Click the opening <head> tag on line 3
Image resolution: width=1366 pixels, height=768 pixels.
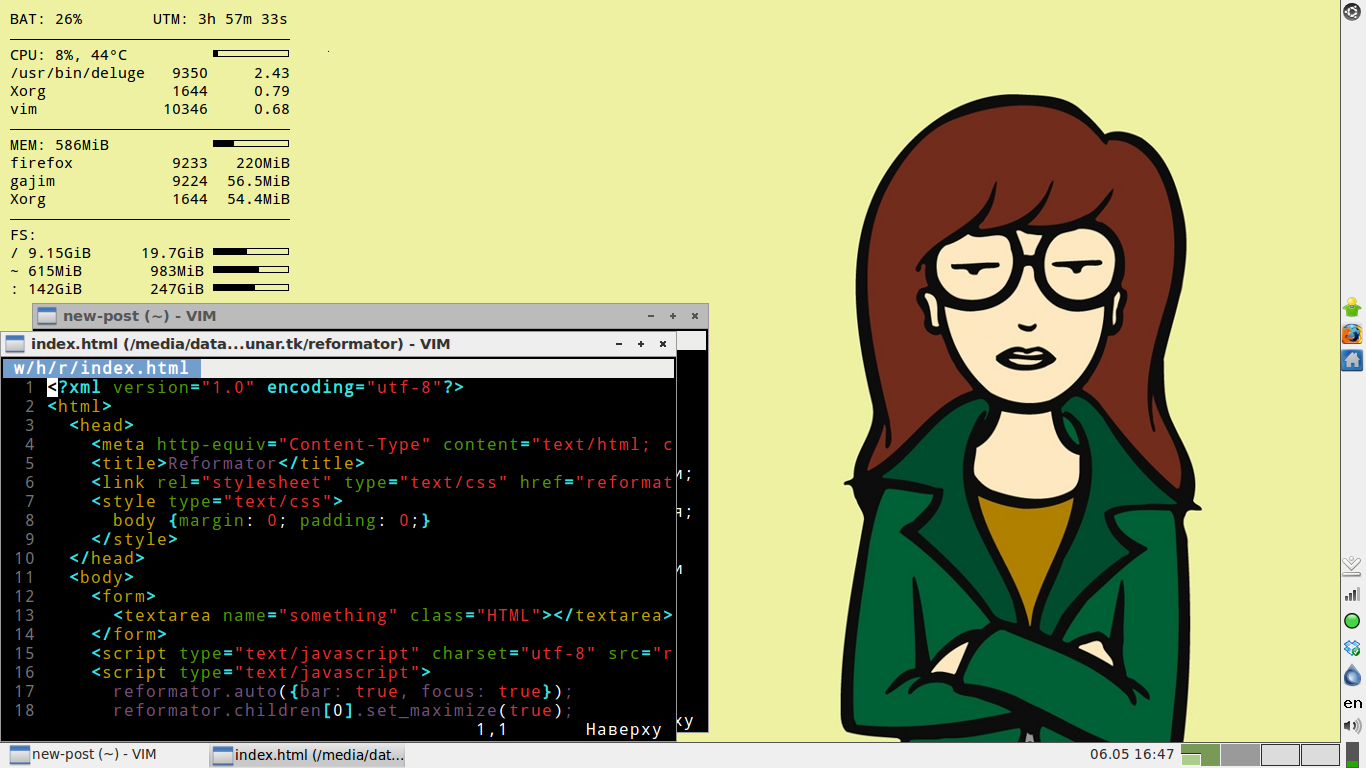pyautogui.click(x=102, y=425)
